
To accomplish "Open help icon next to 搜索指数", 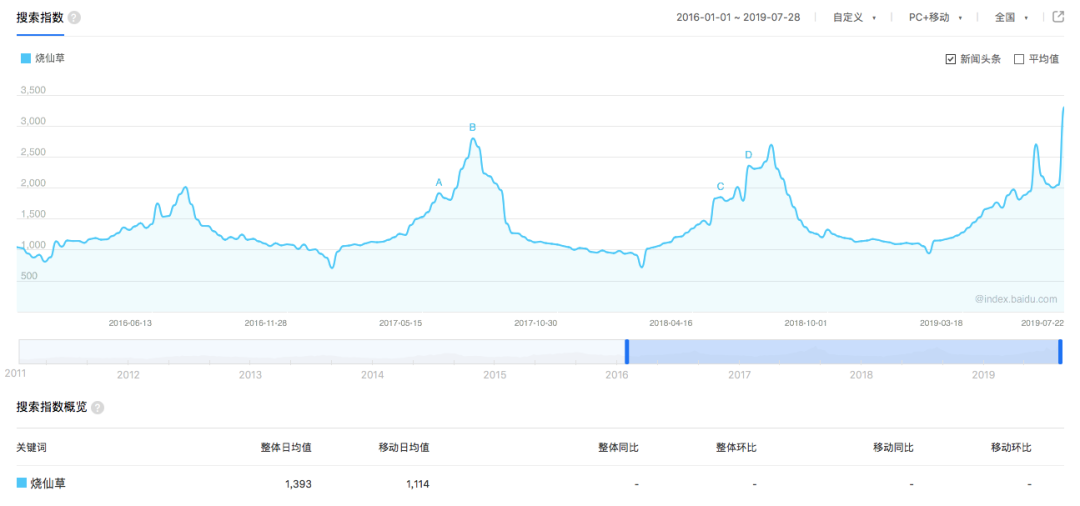I will pos(74,17).
